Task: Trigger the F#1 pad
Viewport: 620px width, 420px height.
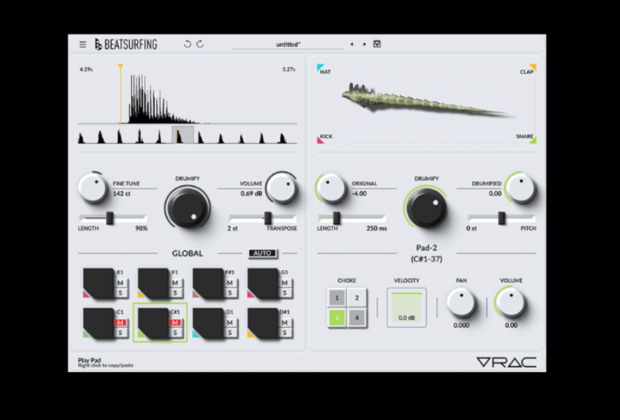Action: pyautogui.click(x=208, y=283)
